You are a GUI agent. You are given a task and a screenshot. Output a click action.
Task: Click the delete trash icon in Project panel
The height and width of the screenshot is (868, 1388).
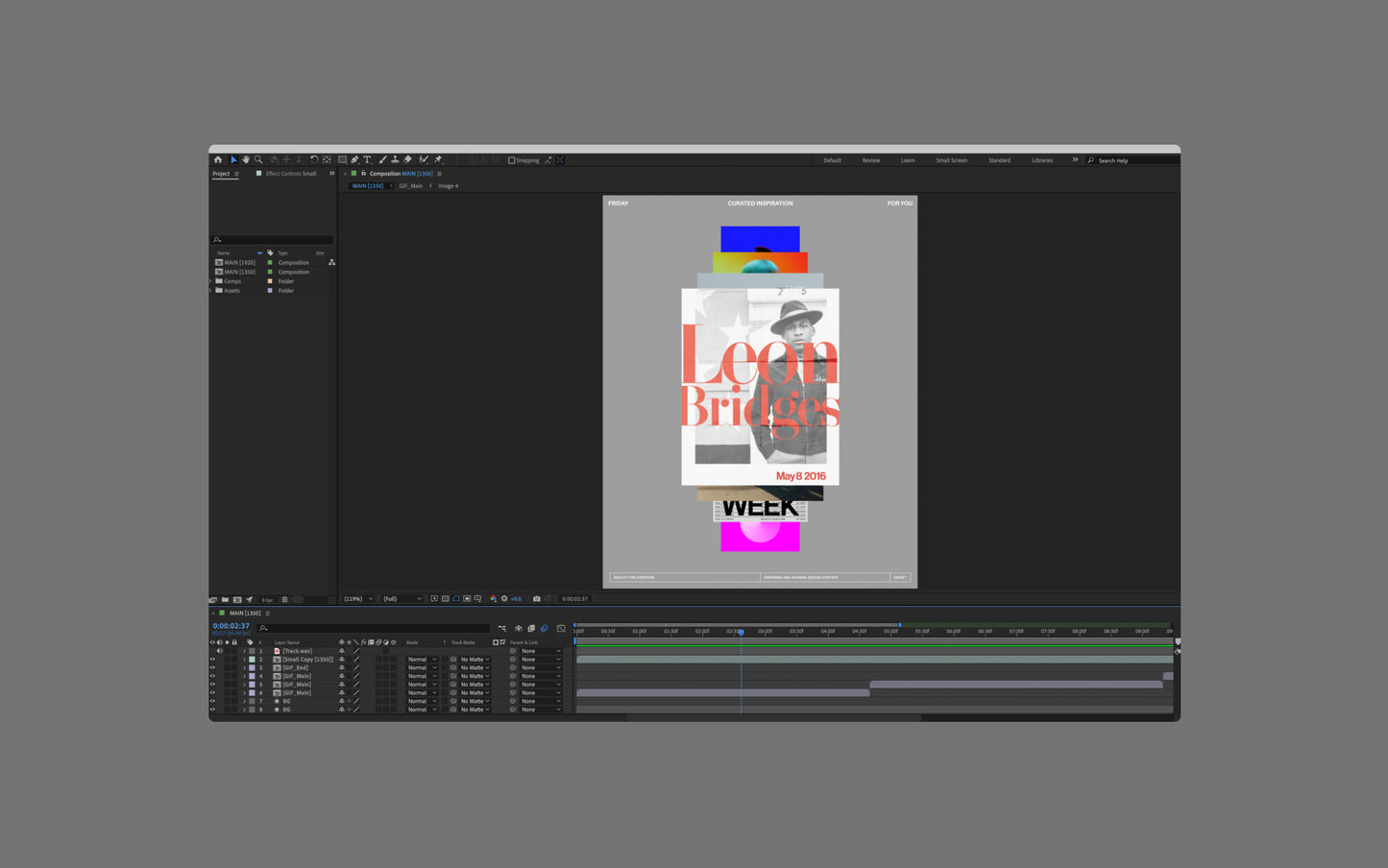(x=284, y=600)
